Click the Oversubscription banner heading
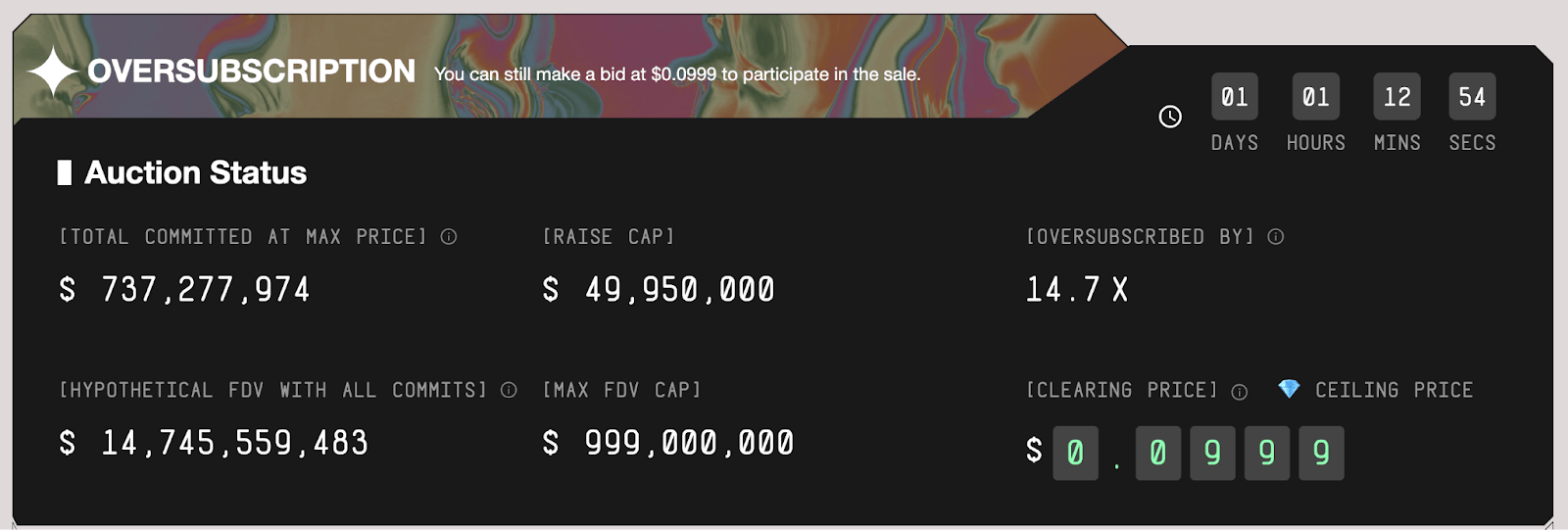Screen dimensions: 1568x530 pos(251,72)
